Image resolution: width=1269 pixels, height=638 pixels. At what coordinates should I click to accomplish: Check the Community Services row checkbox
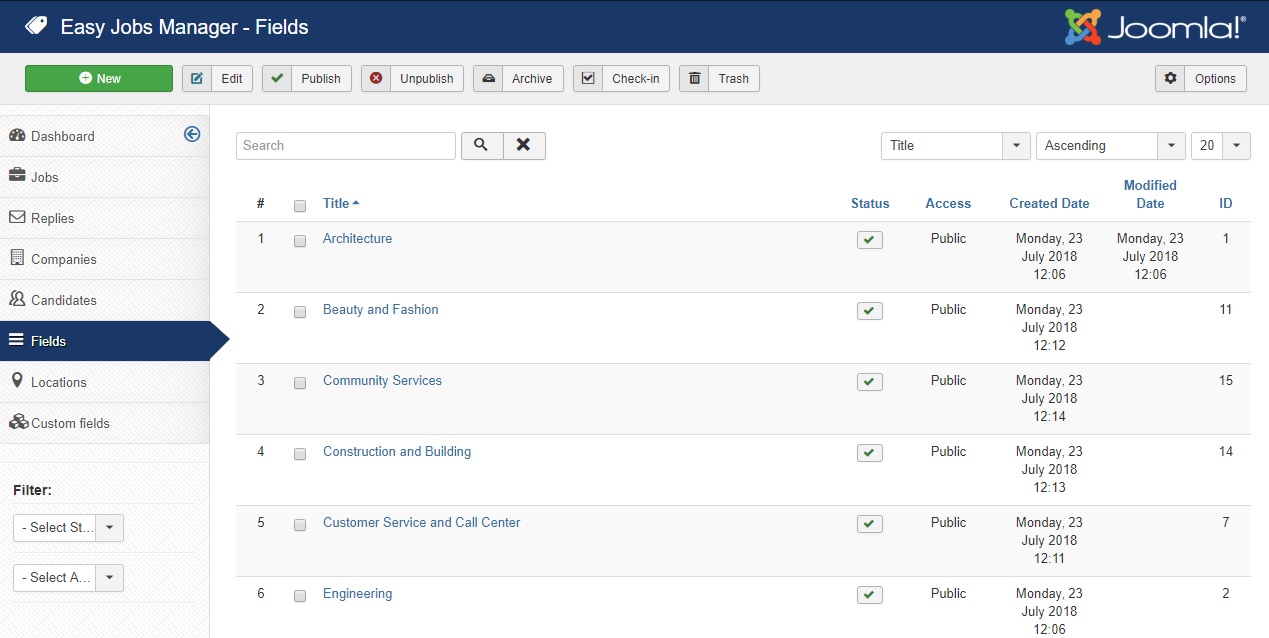[x=300, y=383]
